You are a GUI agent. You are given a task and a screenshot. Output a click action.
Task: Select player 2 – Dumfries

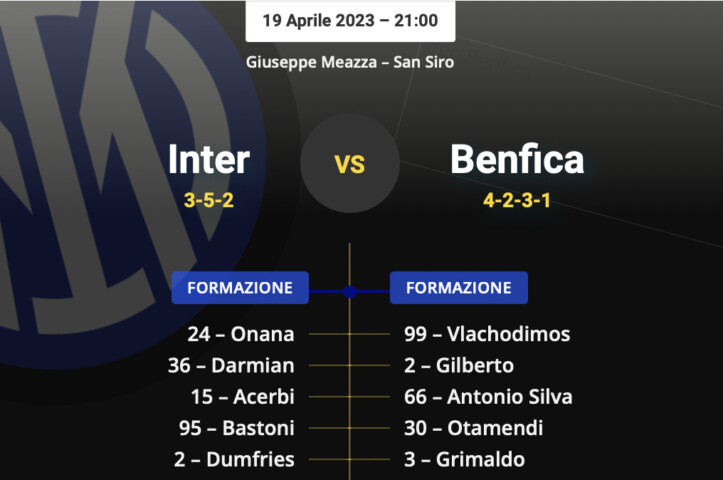click(x=234, y=460)
